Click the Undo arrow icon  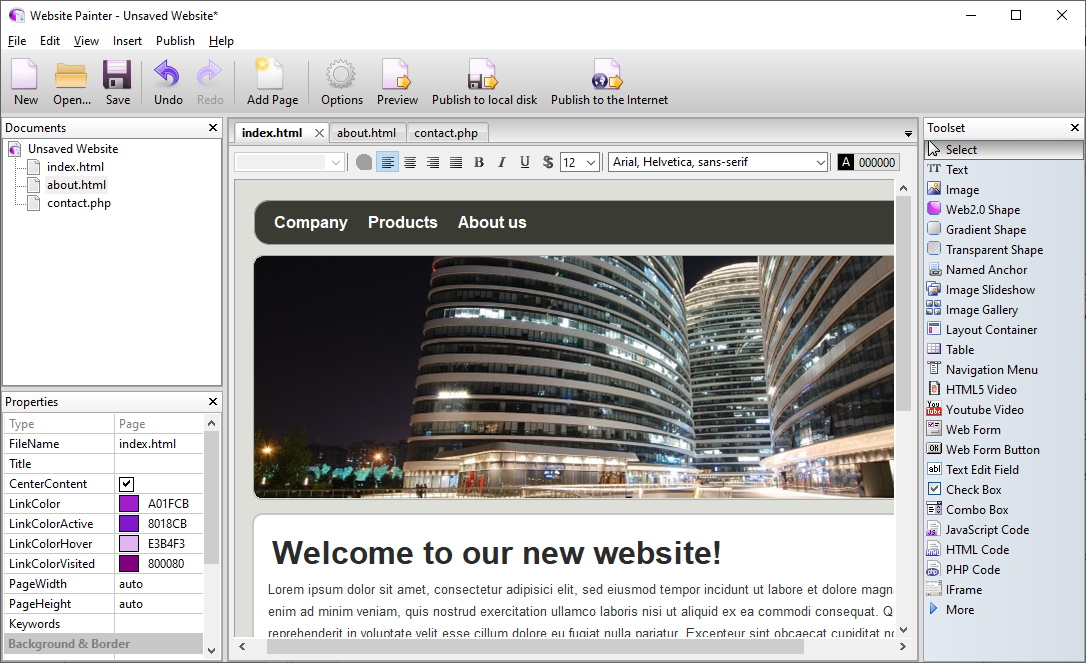click(167, 74)
